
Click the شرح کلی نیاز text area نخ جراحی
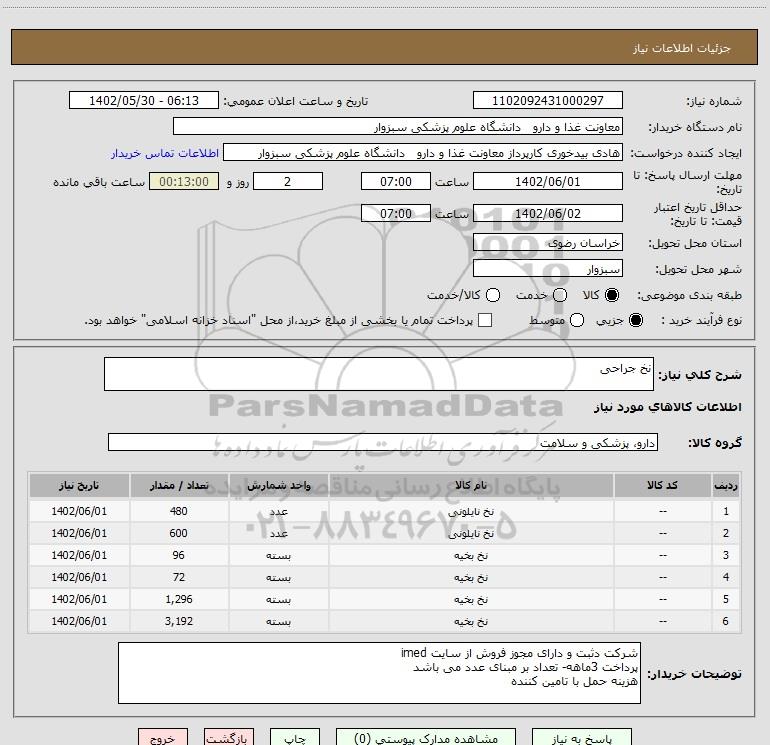coord(379,374)
